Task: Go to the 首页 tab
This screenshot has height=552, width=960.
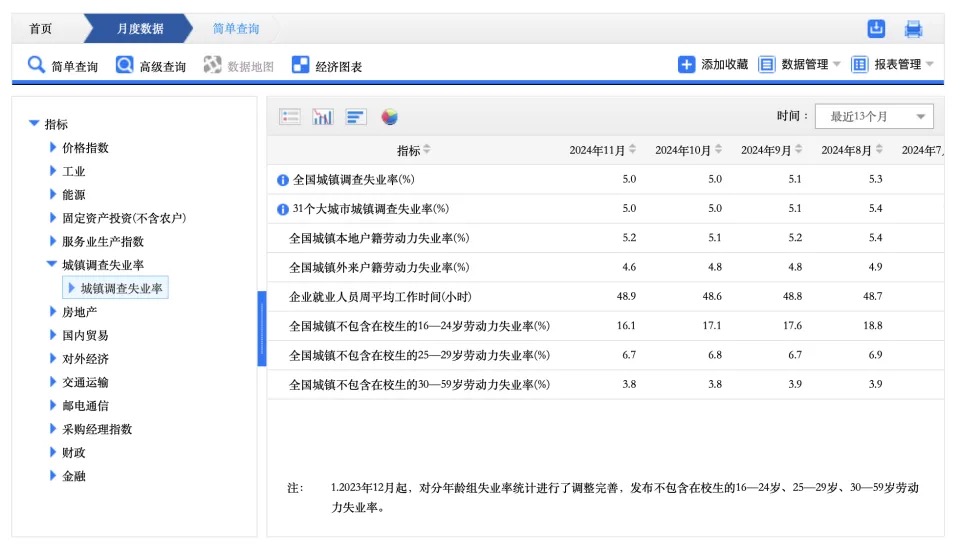Action: 41,29
